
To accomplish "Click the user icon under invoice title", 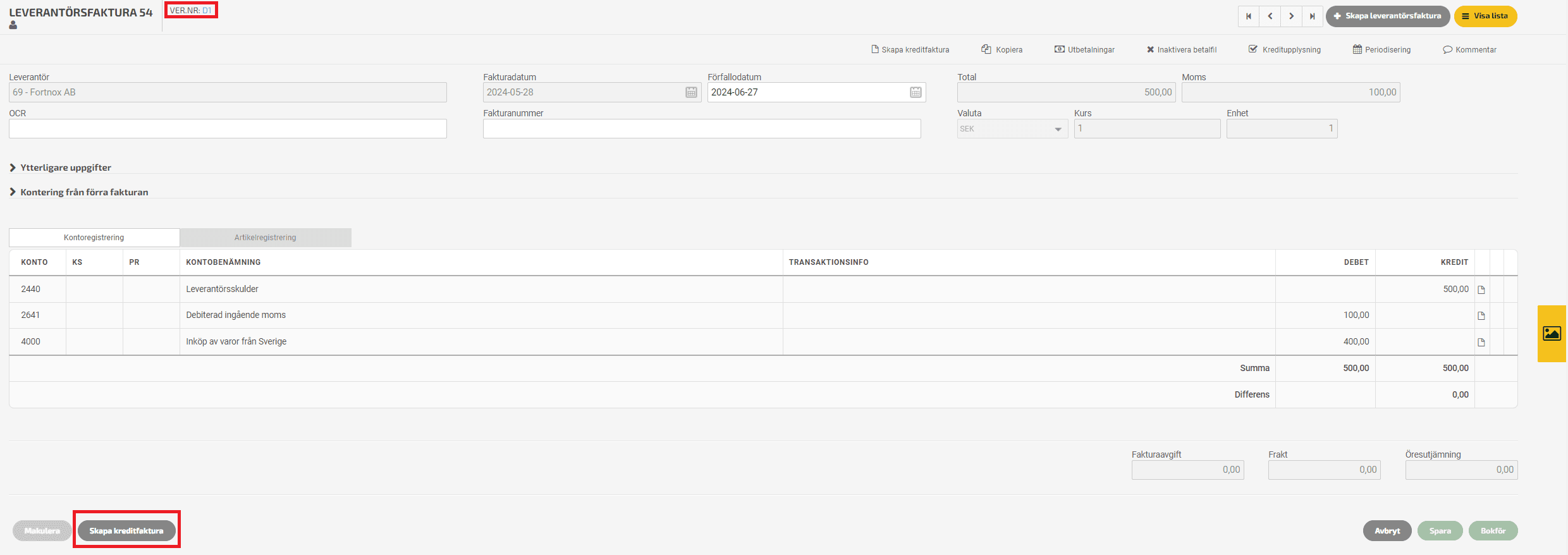I will coord(13,25).
